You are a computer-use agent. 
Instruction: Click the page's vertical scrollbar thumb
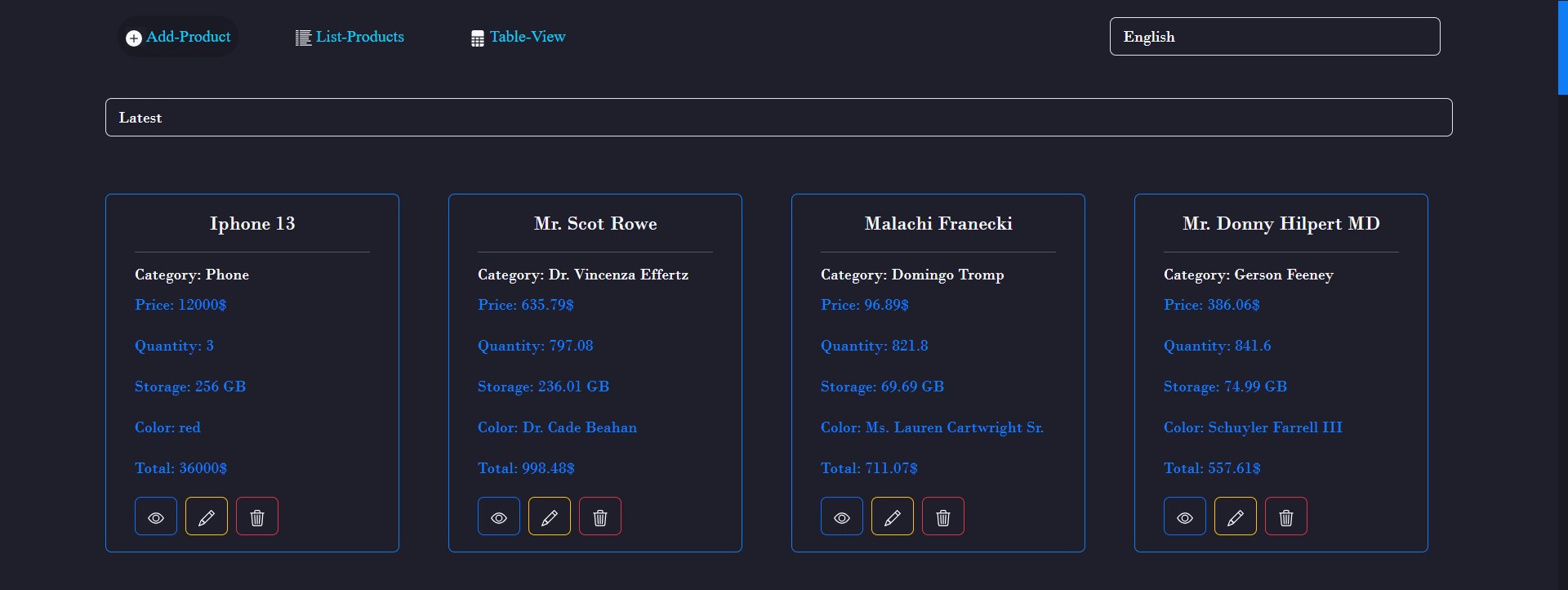pyautogui.click(x=1562, y=47)
